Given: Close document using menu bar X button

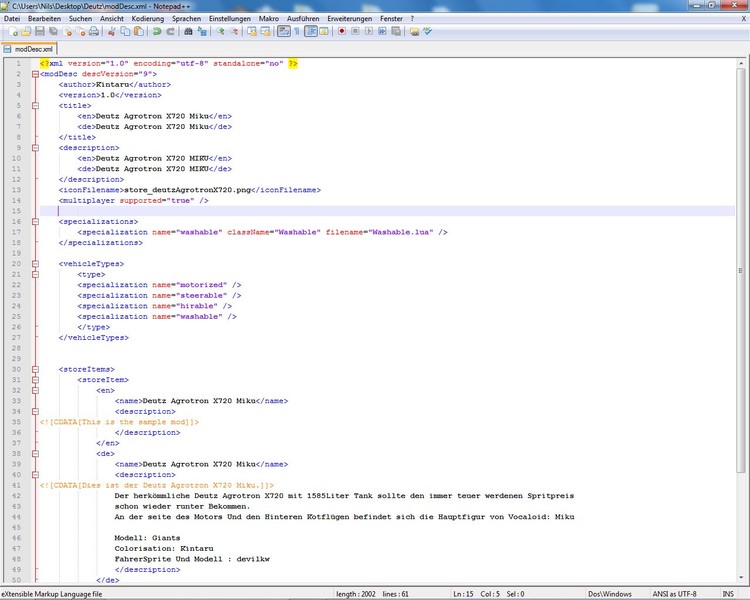Looking at the screenshot, I should pyautogui.click(x=744, y=19).
